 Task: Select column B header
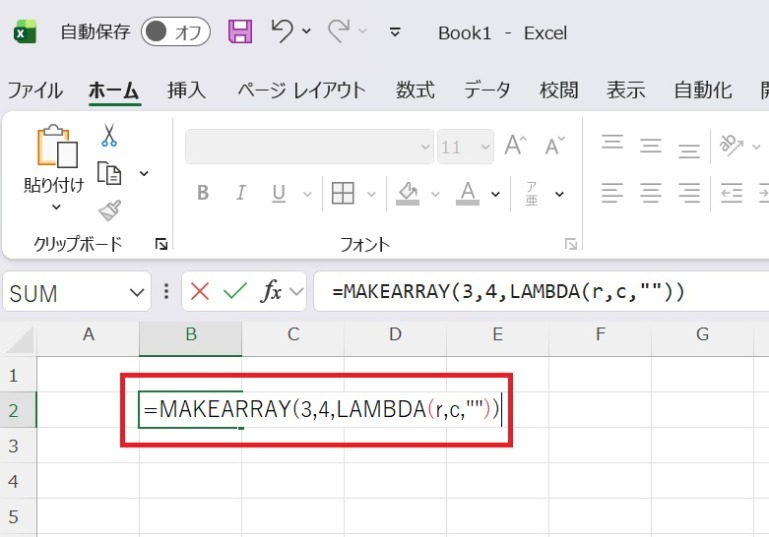point(191,338)
